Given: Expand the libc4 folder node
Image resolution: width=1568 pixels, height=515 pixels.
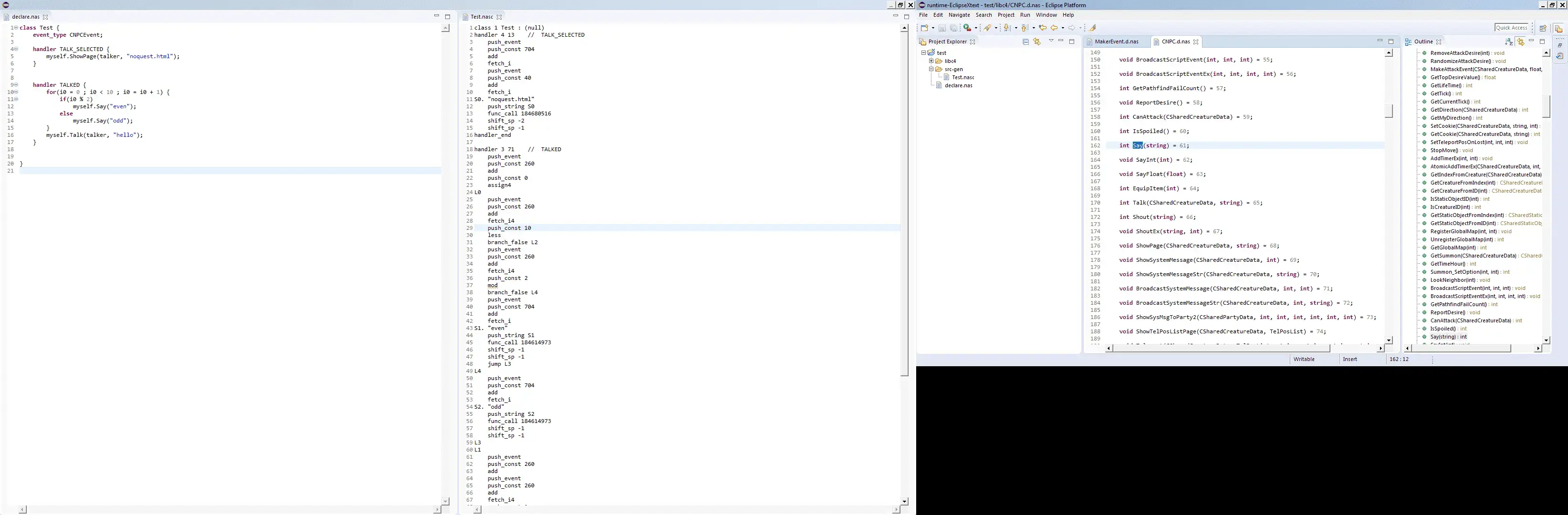Looking at the screenshot, I should [931, 61].
